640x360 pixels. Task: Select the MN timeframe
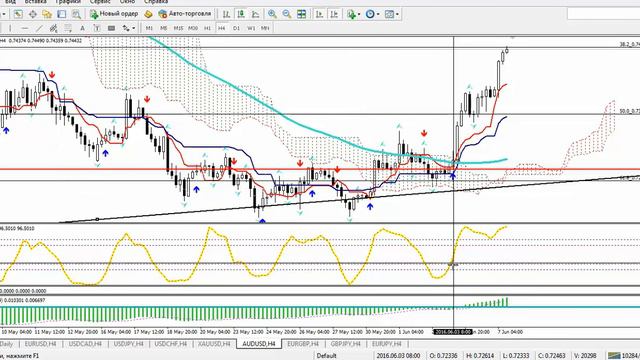point(265,28)
